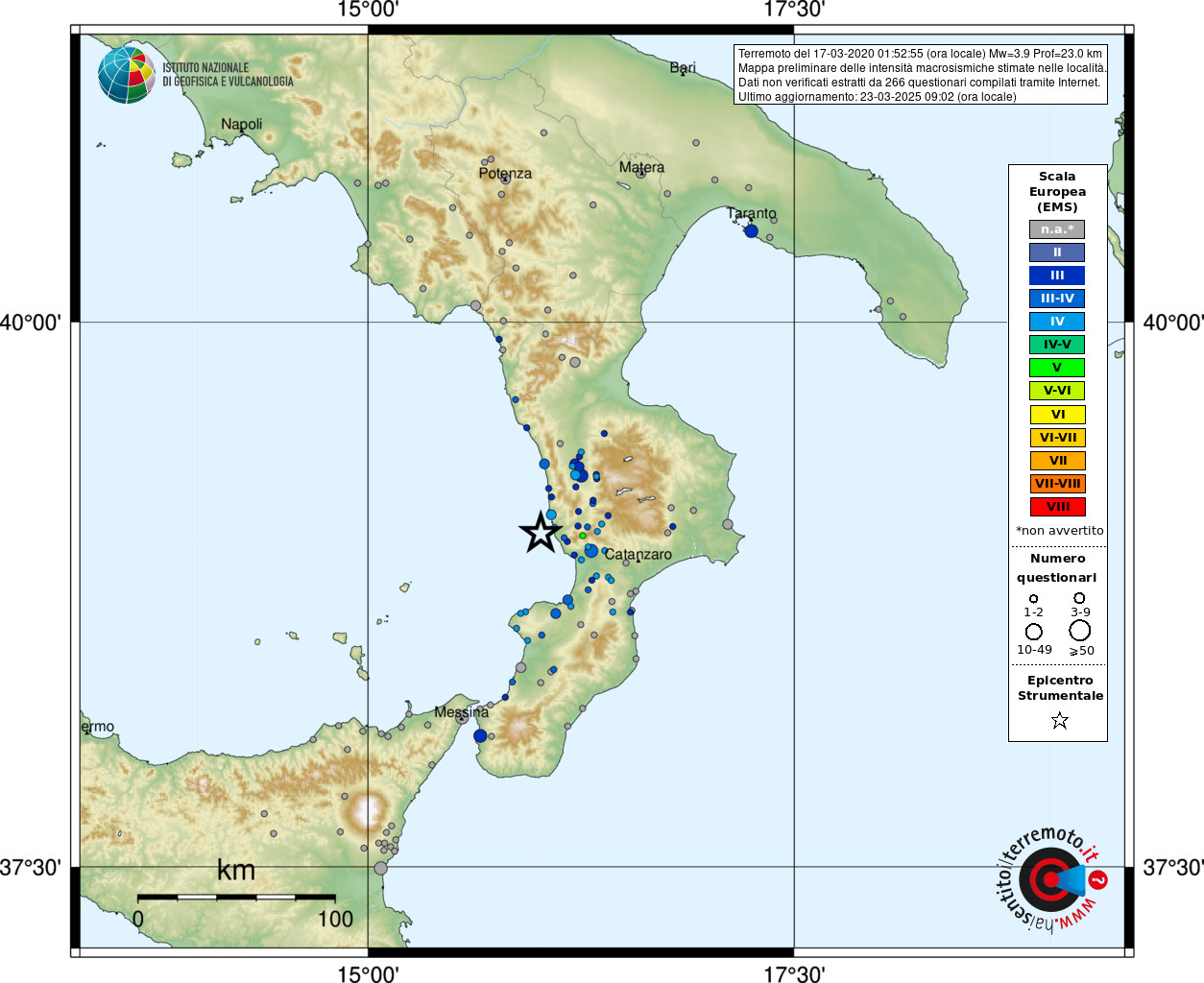Click the large blue circle at Taranto
The width and height of the screenshot is (1204, 983).
tap(751, 231)
